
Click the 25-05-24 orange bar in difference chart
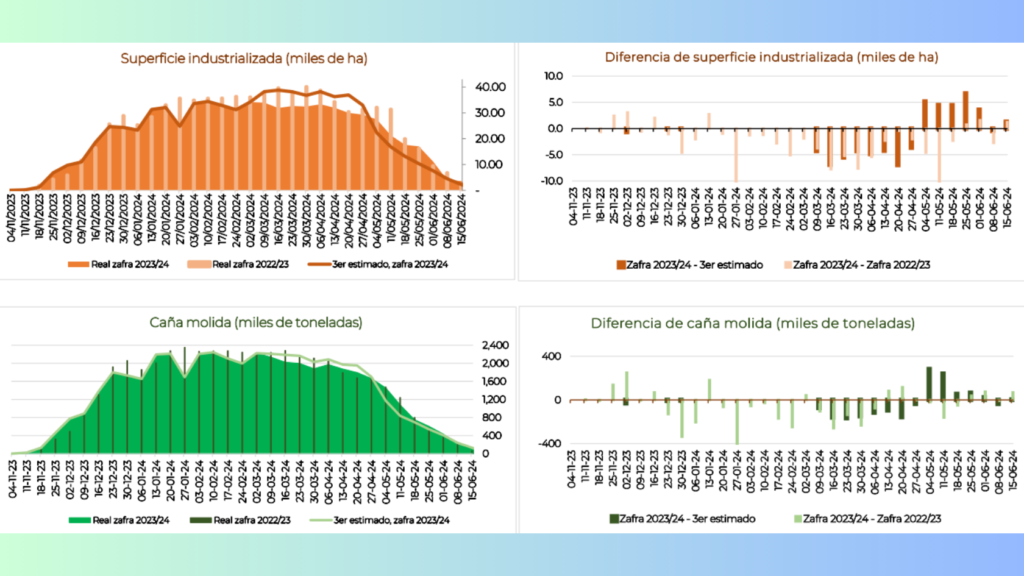click(x=966, y=110)
